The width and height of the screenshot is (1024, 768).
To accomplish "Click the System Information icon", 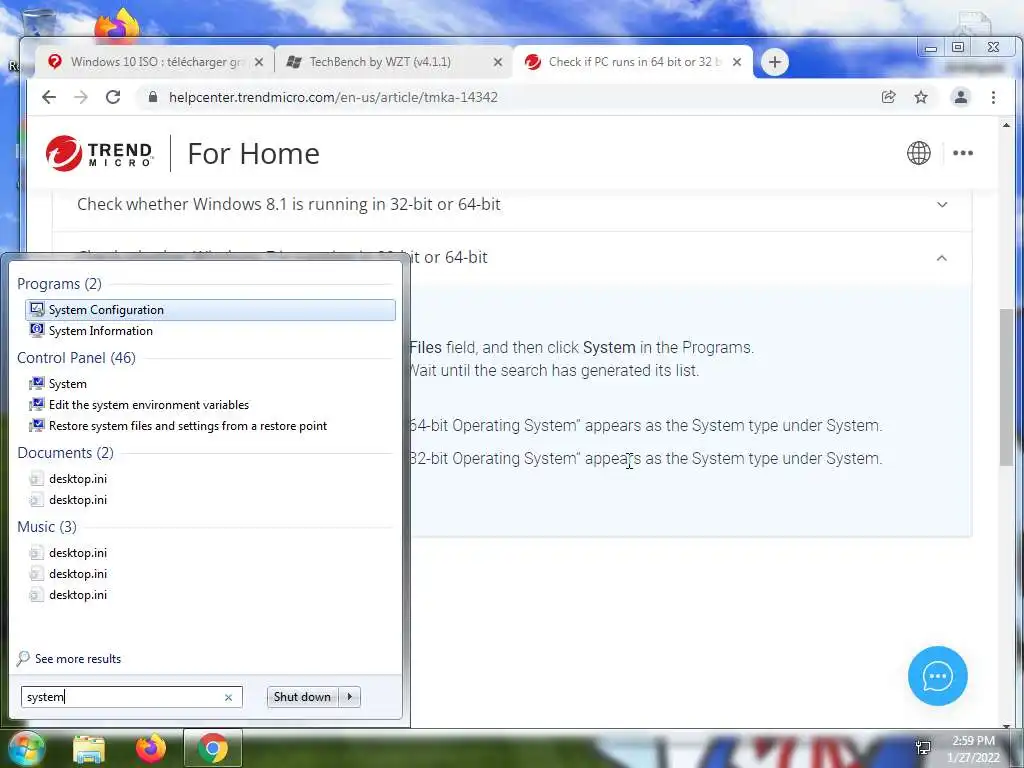I will (37, 330).
